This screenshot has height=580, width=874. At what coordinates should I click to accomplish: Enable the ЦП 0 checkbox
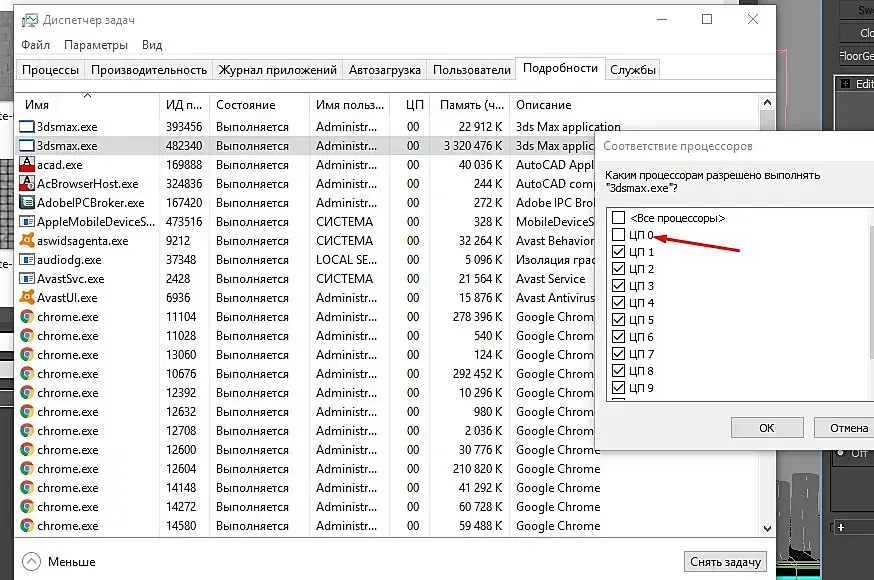pyautogui.click(x=618, y=235)
